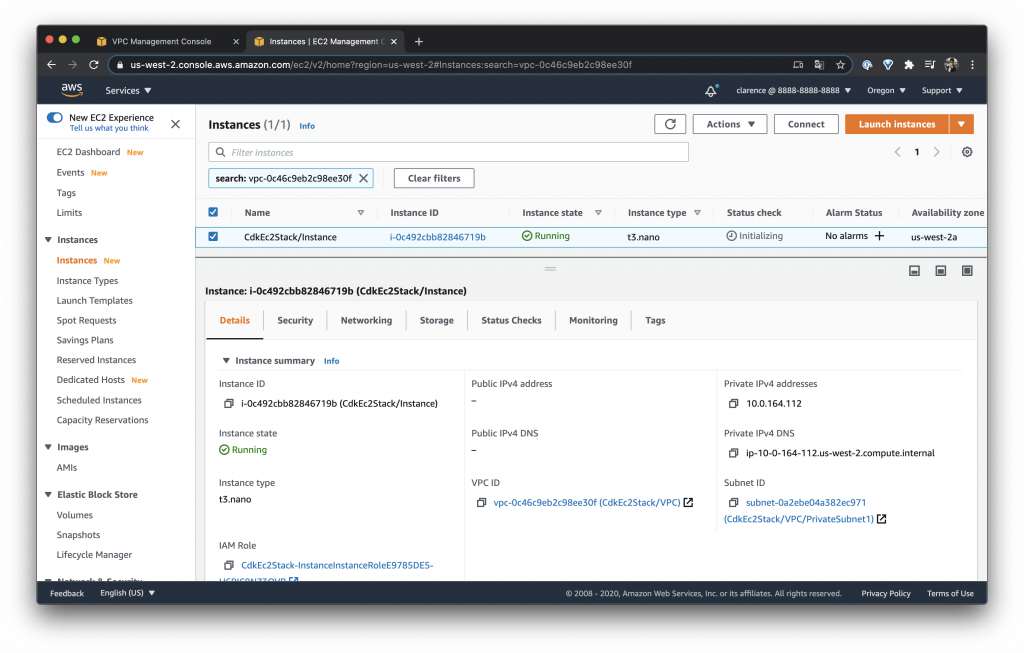This screenshot has height=653, width=1024.
Task: Sort by Name column arrow
Action: [x=360, y=213]
